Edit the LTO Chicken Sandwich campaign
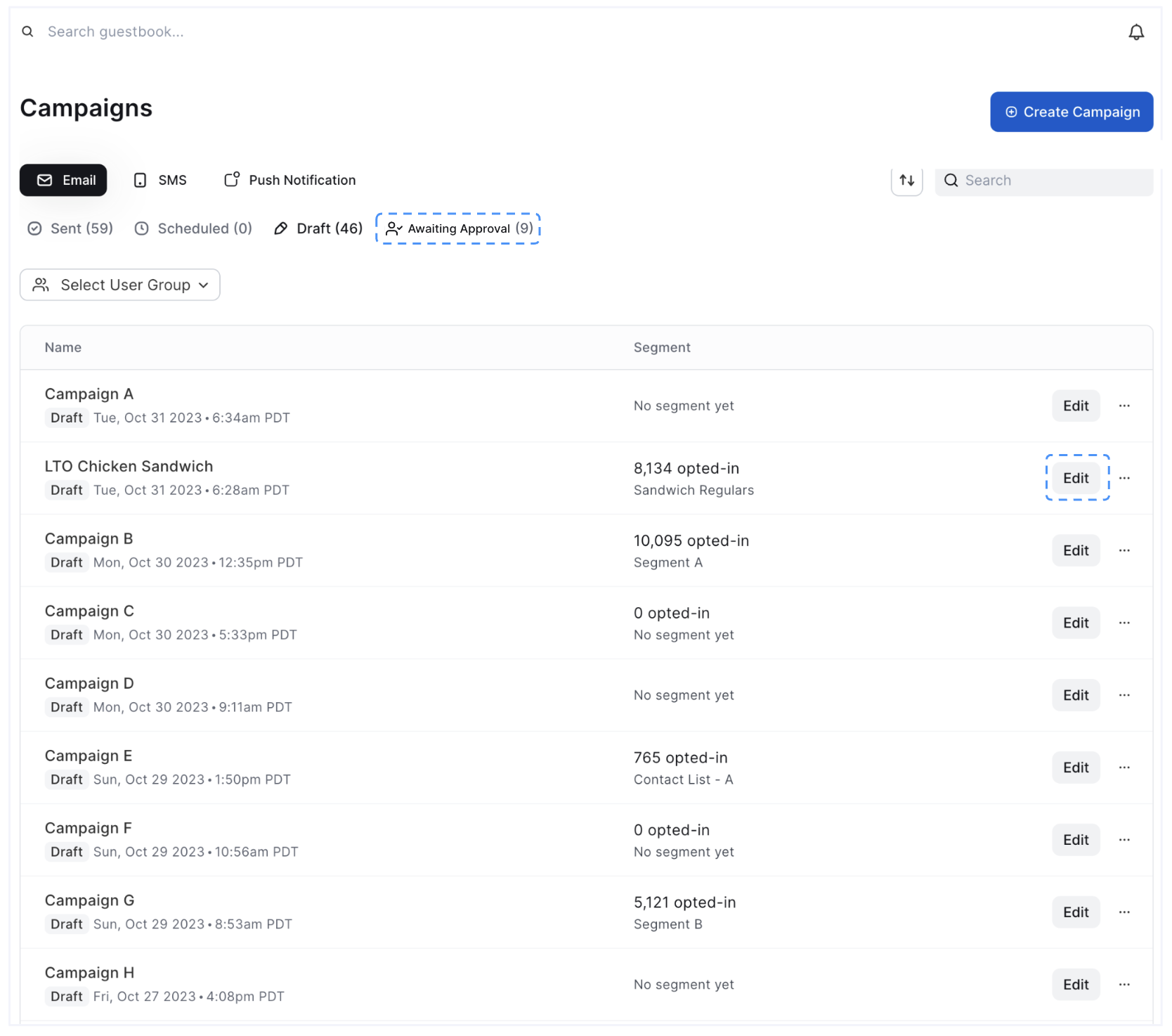Viewport: 1172px width, 1036px height. point(1076,479)
